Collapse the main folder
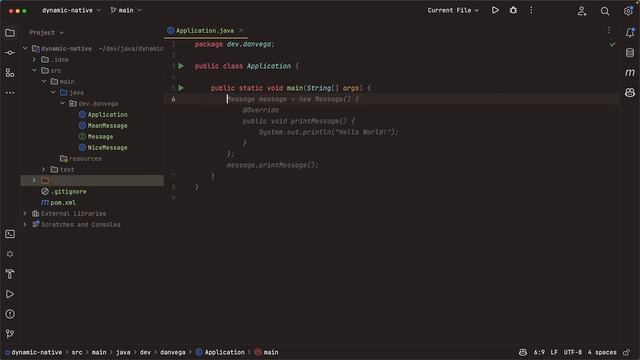The image size is (640, 360). (x=44, y=82)
